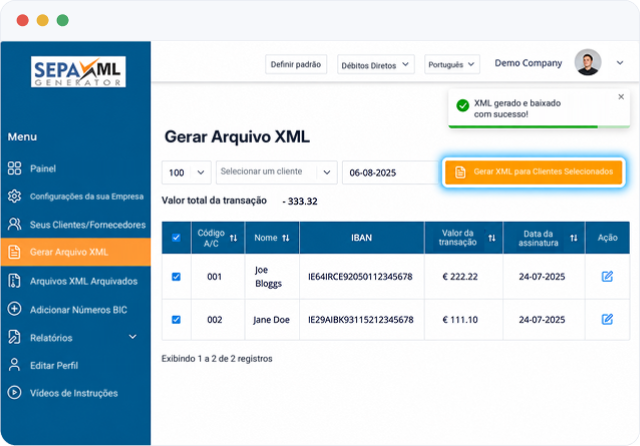Click the Ação column header
Viewport: 640px width, 446px height.
click(x=607, y=237)
